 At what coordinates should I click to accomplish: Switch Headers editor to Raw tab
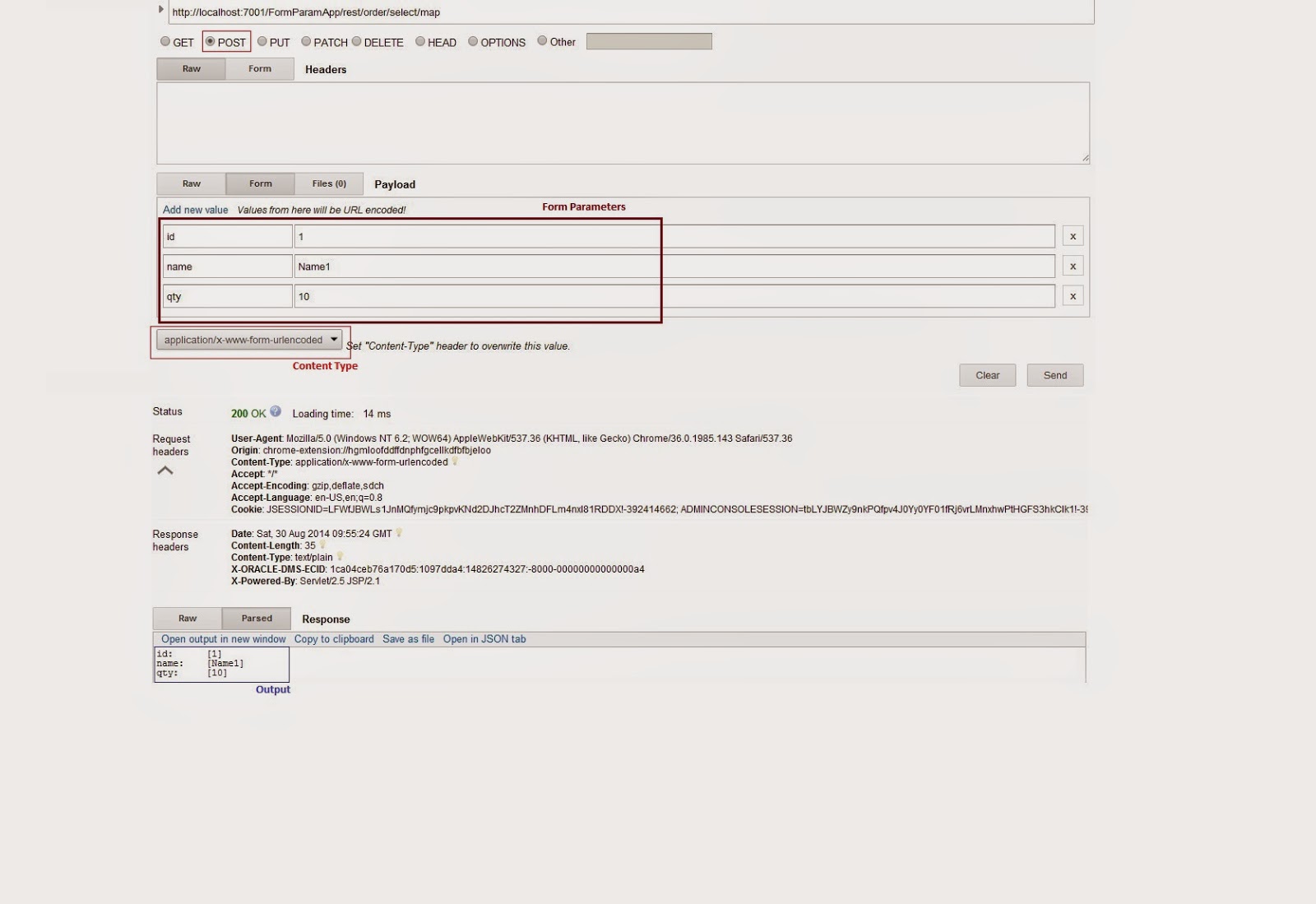[191, 69]
